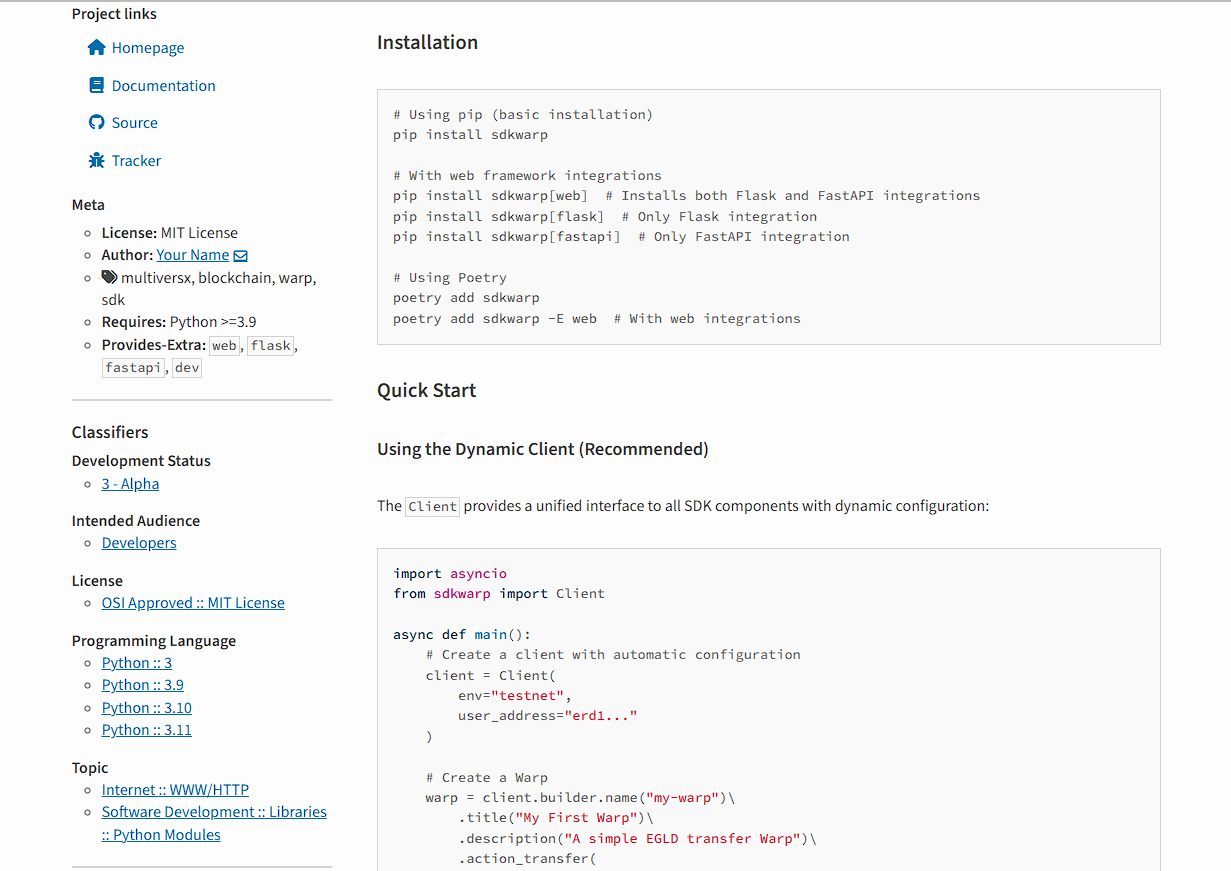Click the 'pip install sdkwarp' code line
This screenshot has height=871, width=1231.
[x=470, y=134]
